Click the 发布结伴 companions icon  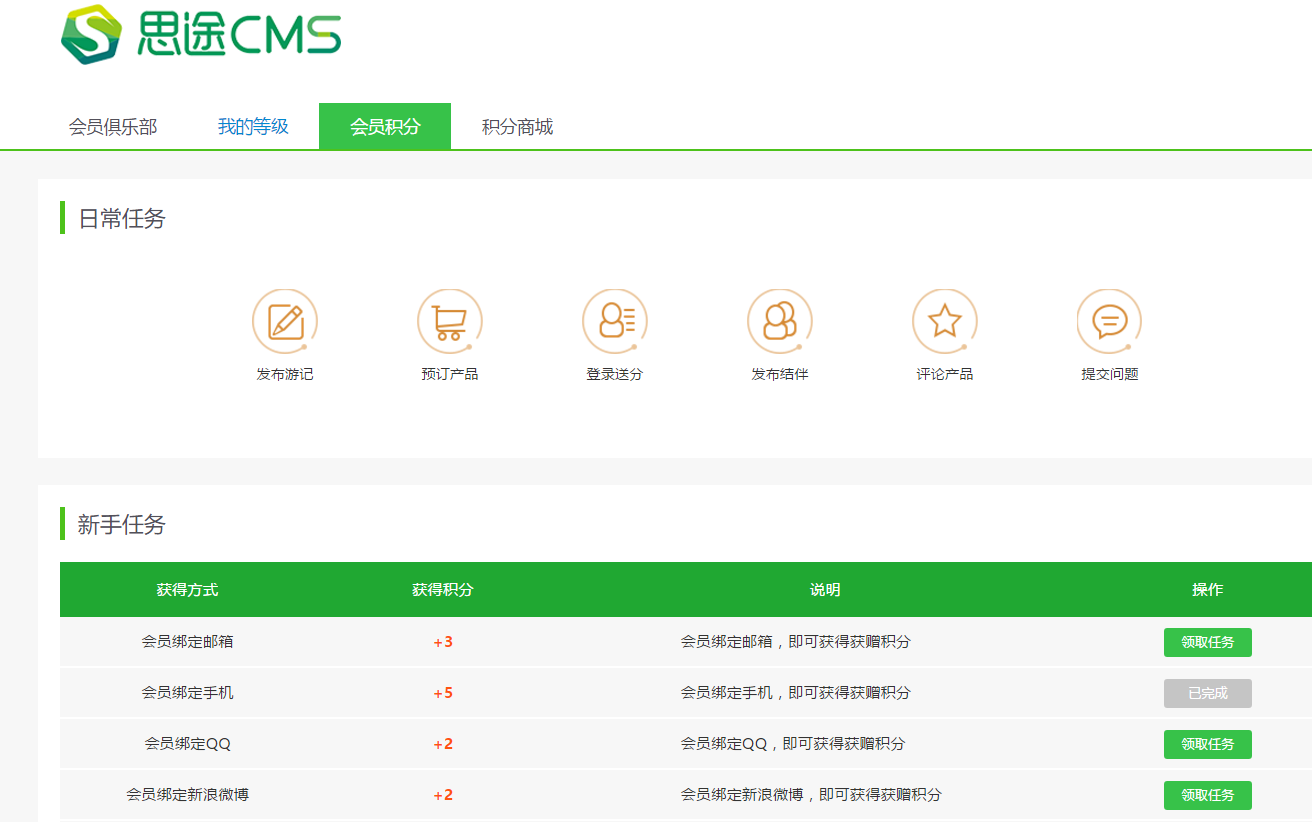point(780,322)
